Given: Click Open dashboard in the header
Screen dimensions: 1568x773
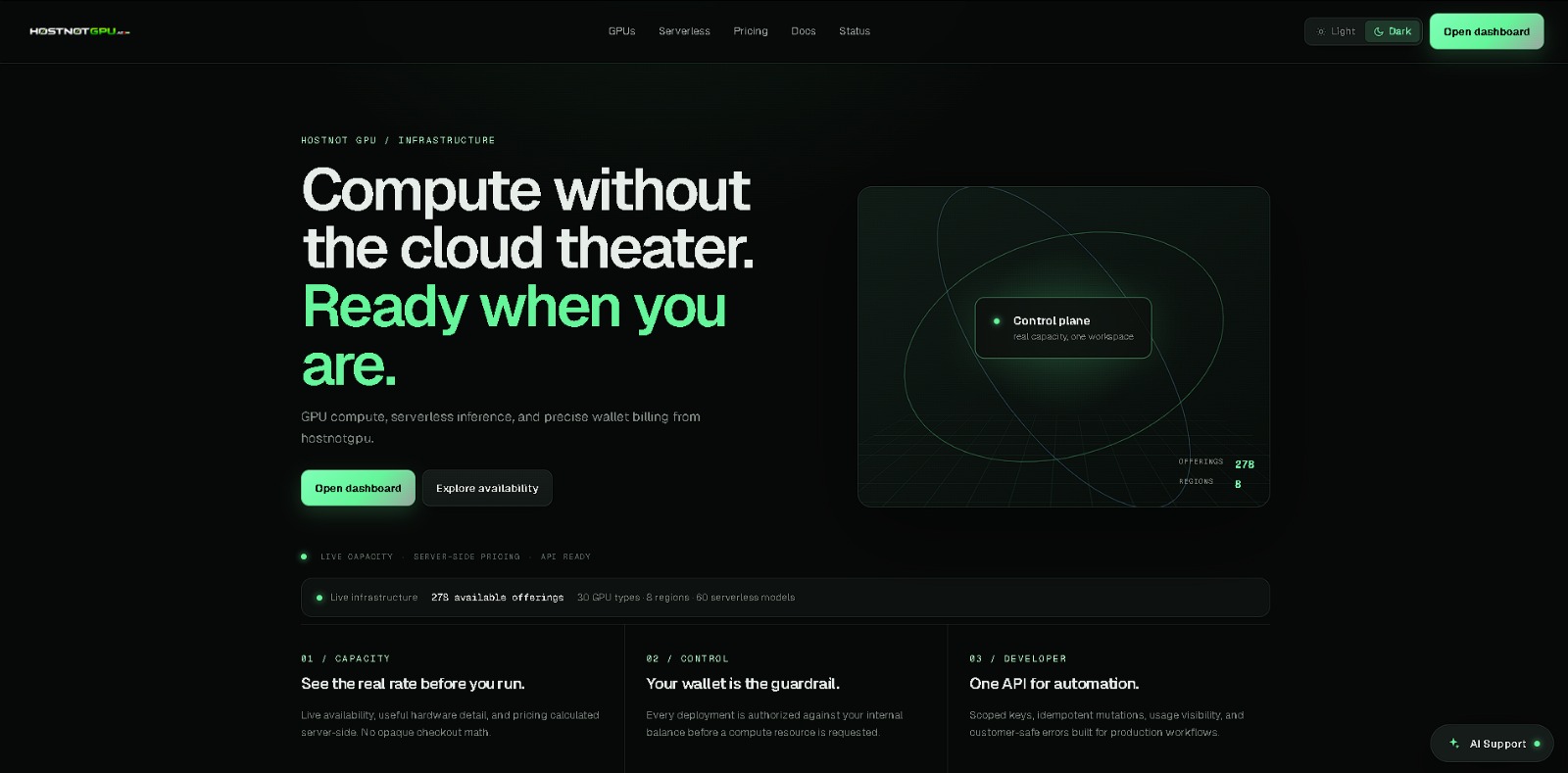Looking at the screenshot, I should [x=1487, y=31].
